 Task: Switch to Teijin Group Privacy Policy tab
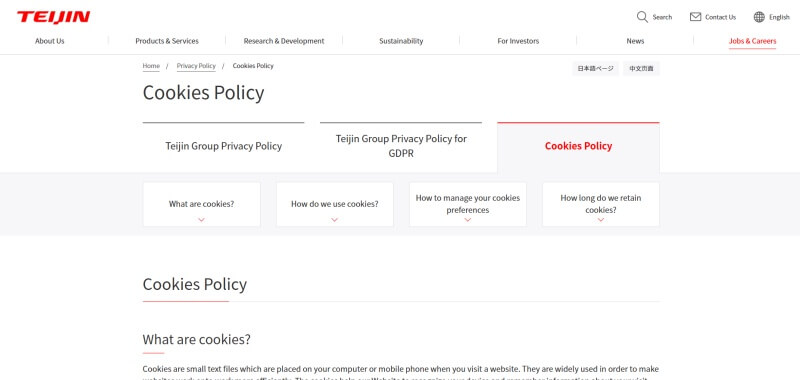point(223,146)
